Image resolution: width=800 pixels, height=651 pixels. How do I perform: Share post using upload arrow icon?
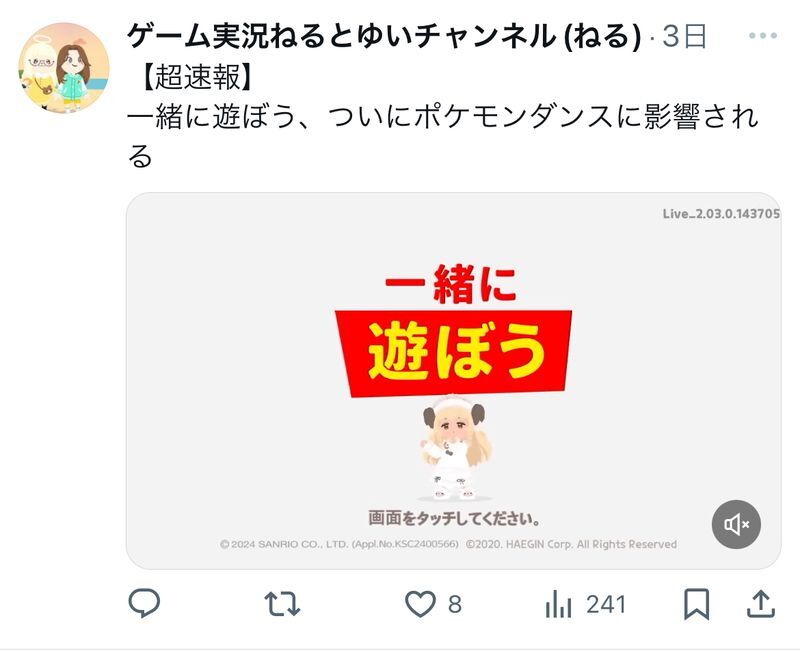(x=761, y=604)
